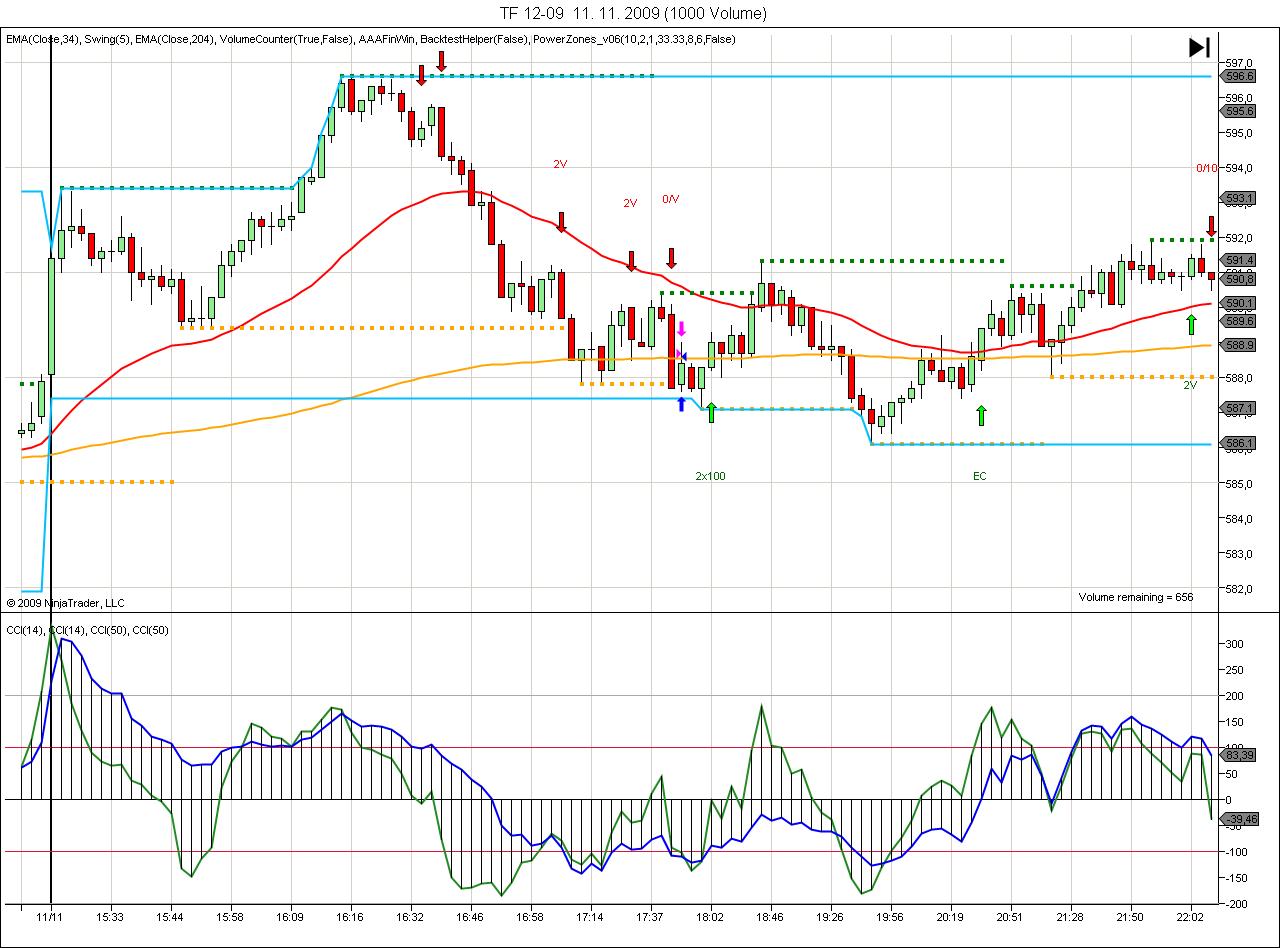This screenshot has width=1280, height=948.
Task: Click the 83.39 CCI value marker
Action: (1239, 755)
